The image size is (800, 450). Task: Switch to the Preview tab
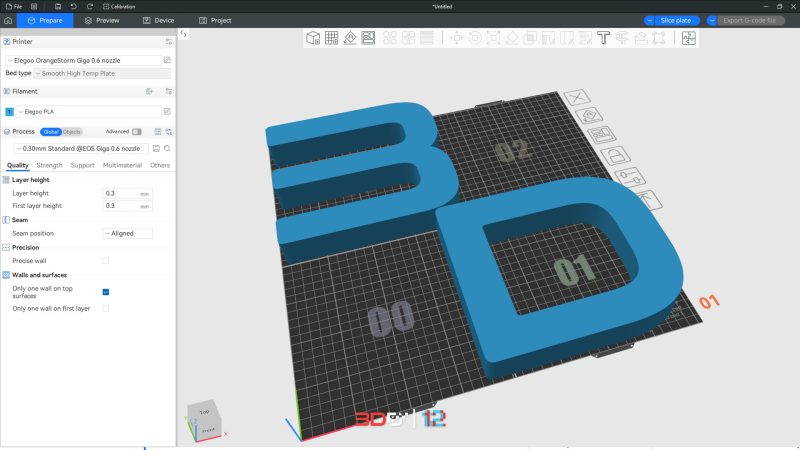point(102,20)
